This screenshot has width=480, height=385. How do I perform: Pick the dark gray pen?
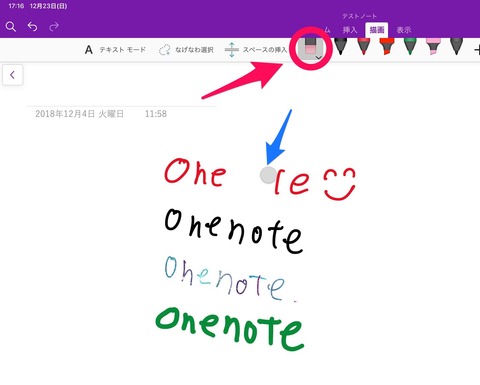[x=456, y=46]
